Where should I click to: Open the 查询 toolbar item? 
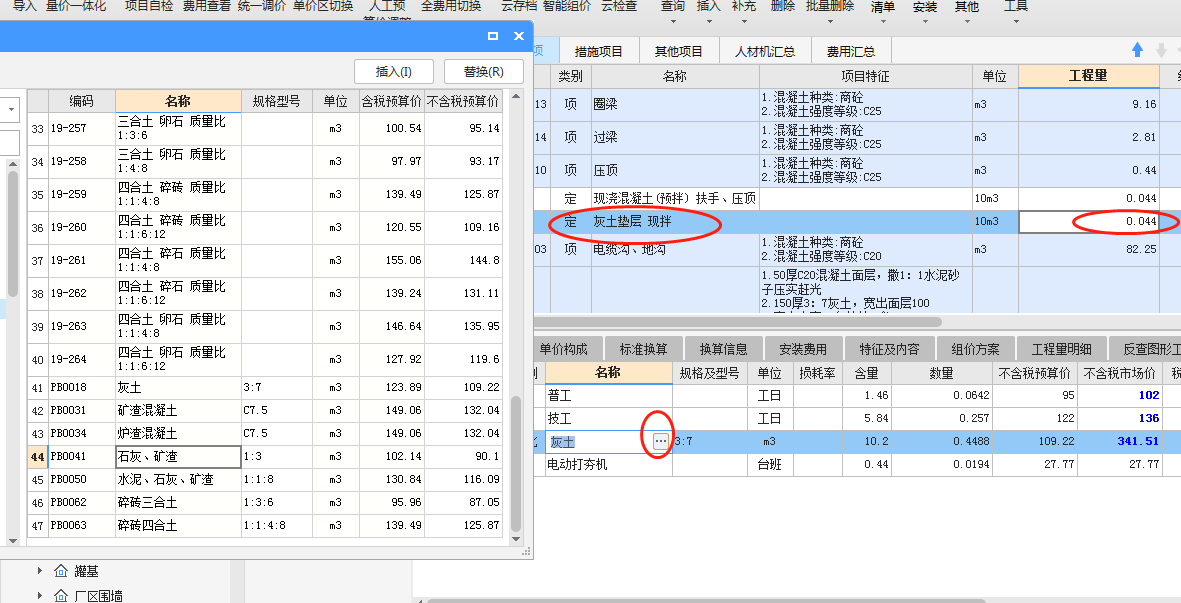click(673, 7)
